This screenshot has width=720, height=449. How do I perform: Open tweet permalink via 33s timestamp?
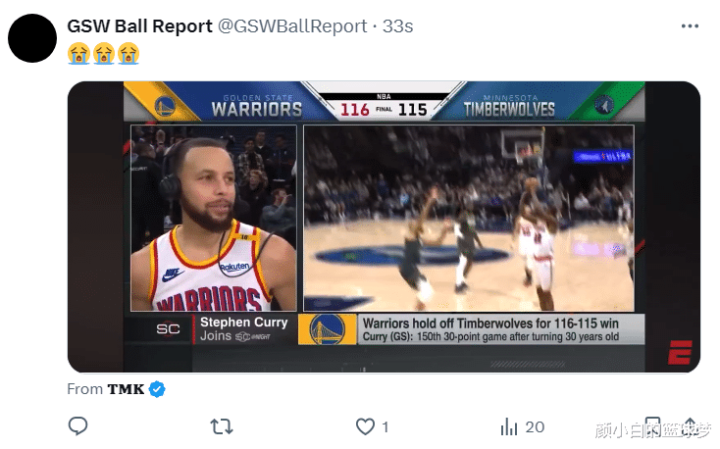tap(398, 26)
